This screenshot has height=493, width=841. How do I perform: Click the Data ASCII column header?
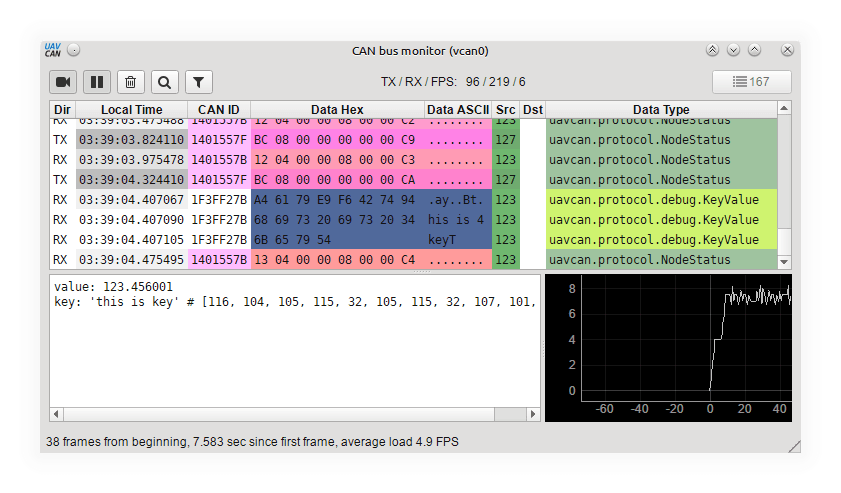(x=458, y=109)
